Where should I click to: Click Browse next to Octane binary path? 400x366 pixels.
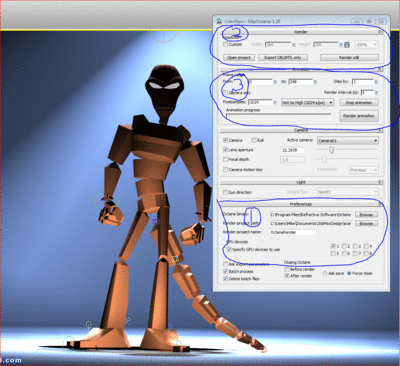tap(366, 215)
